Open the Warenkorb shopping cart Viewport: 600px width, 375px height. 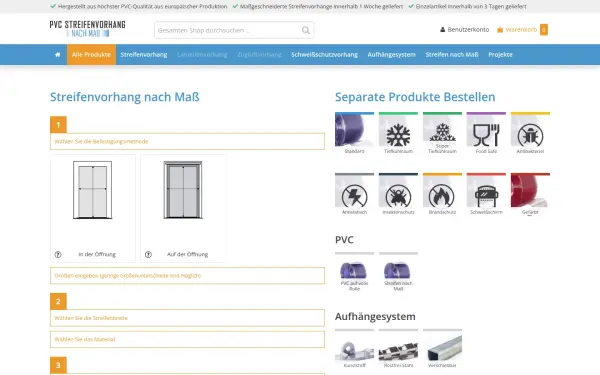[x=522, y=29]
